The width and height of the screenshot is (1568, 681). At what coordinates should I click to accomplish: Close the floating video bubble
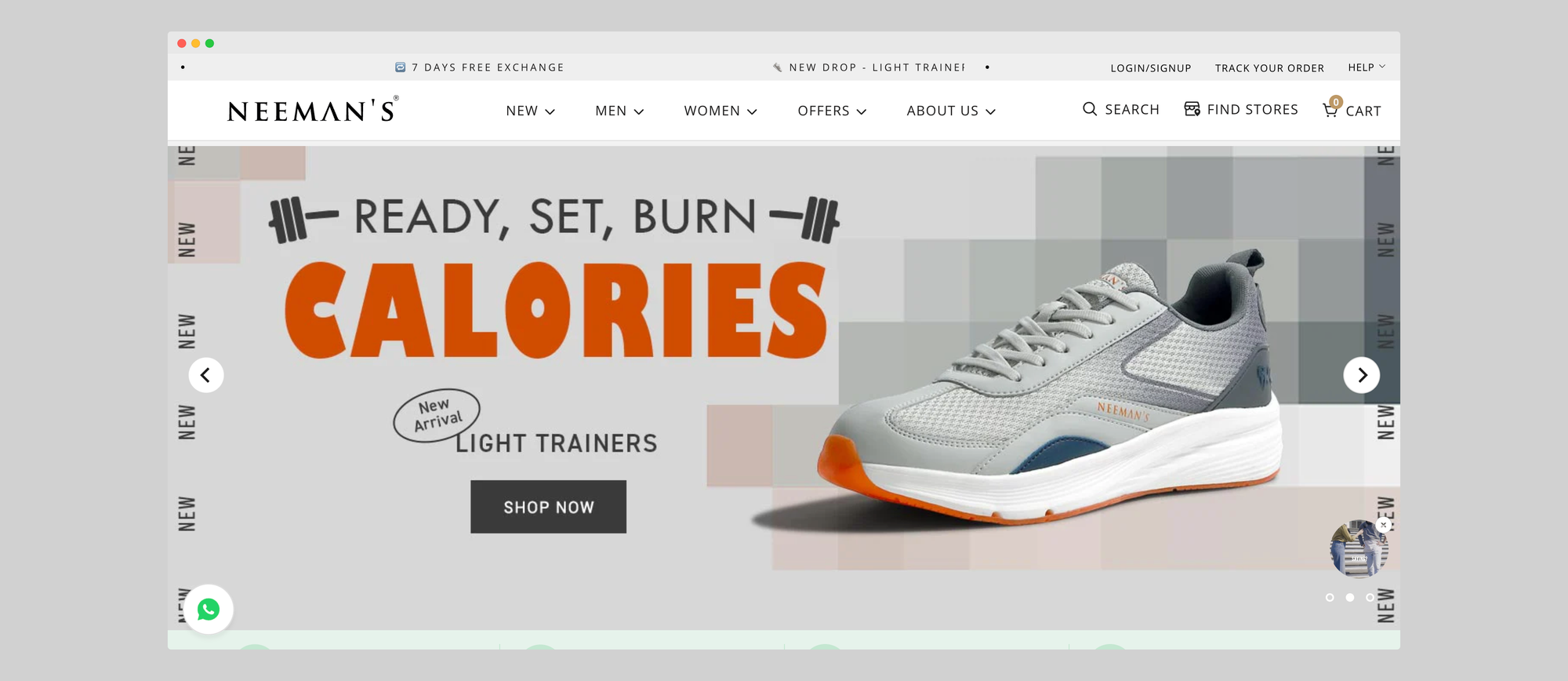point(1384,525)
